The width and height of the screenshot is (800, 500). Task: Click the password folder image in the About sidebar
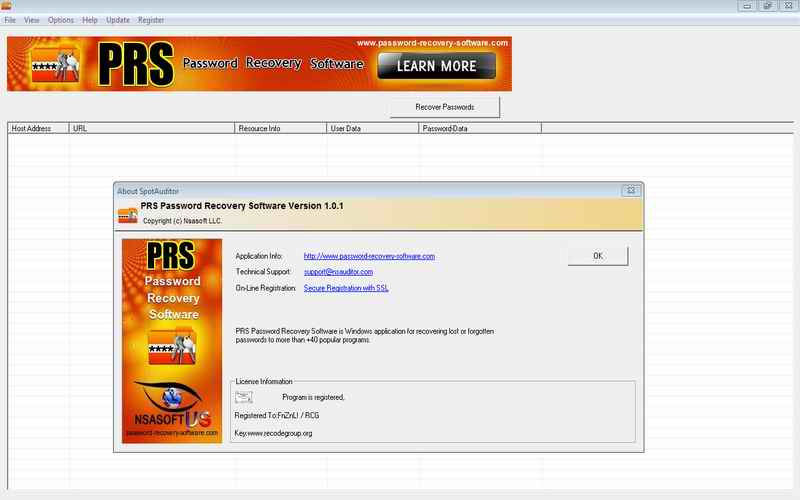(171, 347)
